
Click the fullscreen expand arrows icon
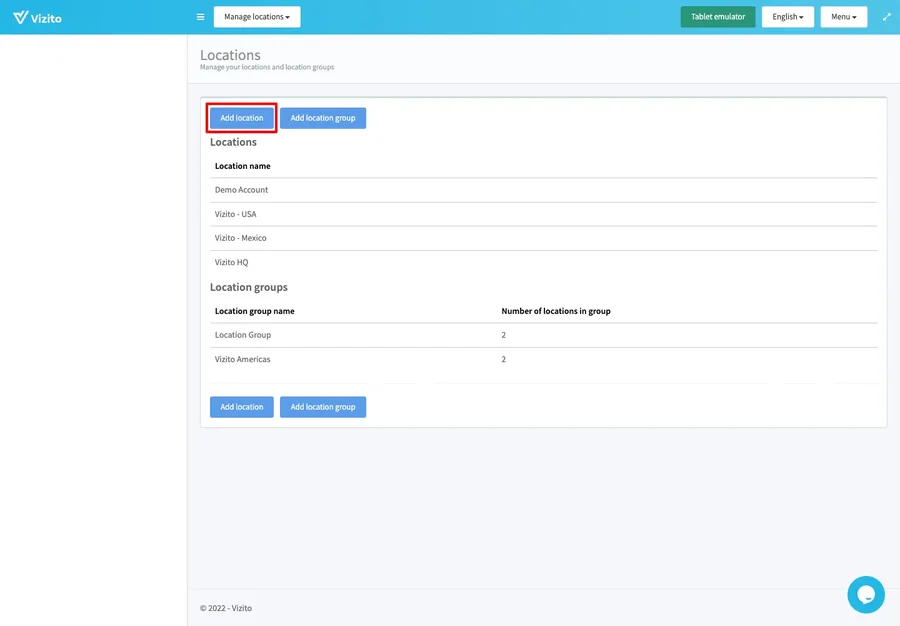tap(886, 17)
